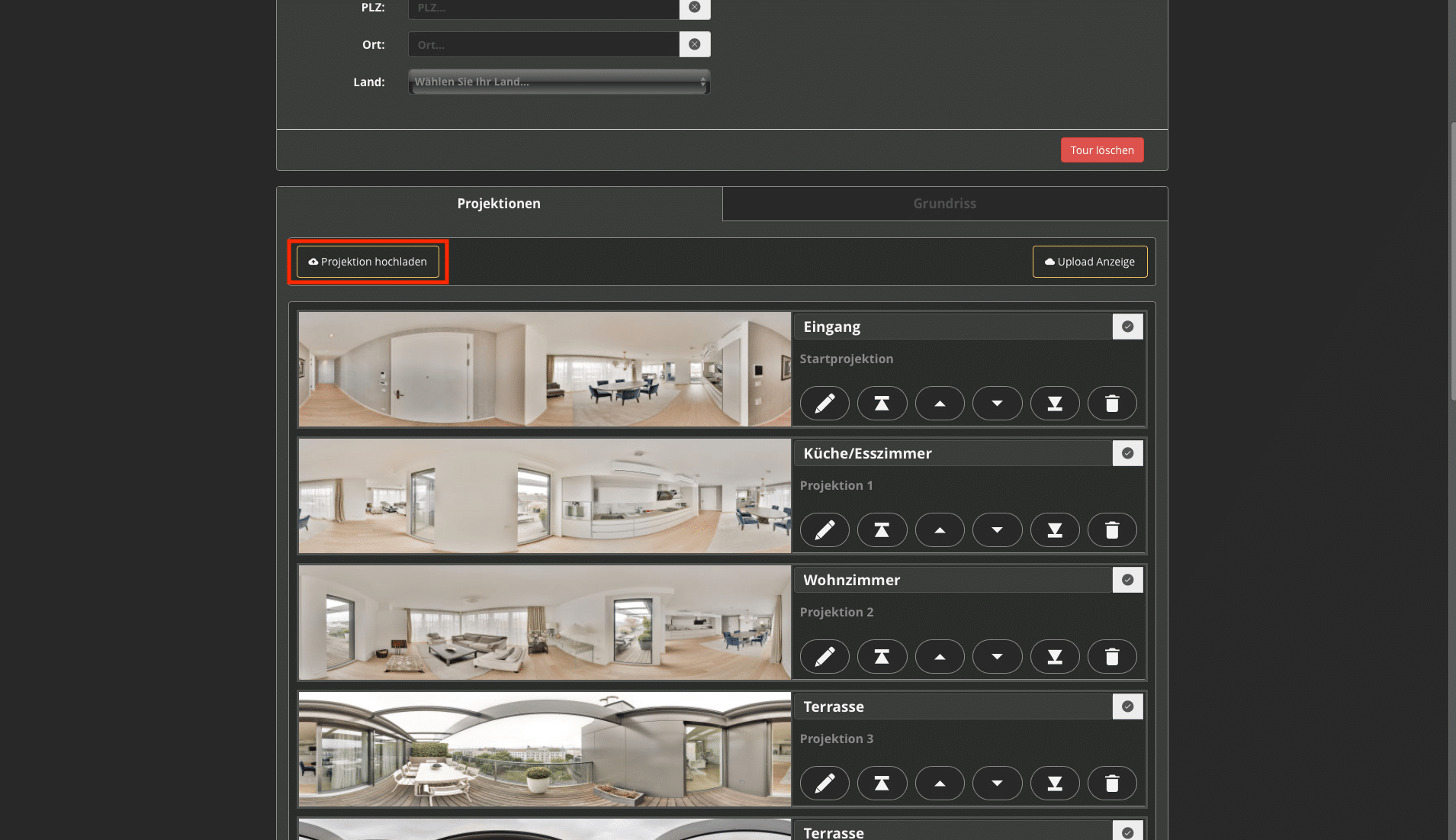Clear the Ort field with X icon
The height and width of the screenshot is (840, 1456).
point(694,44)
